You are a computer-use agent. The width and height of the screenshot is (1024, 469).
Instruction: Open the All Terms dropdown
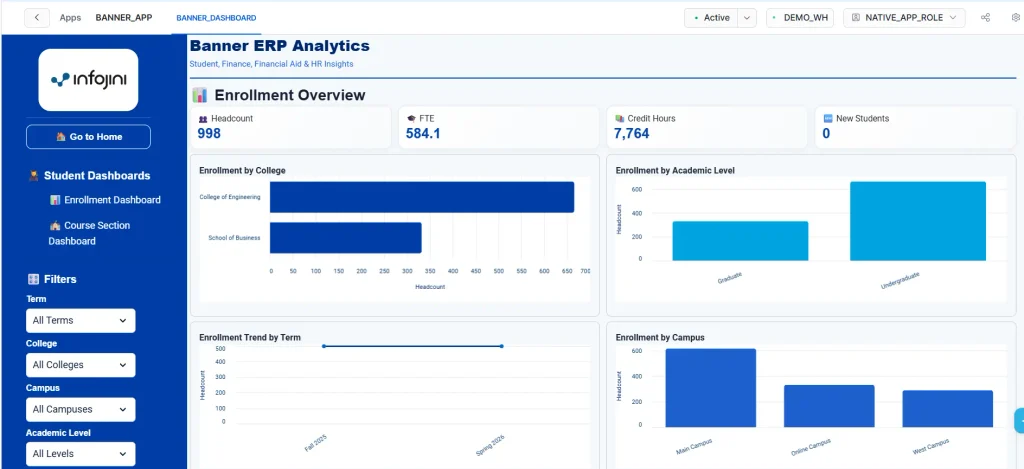click(80, 321)
